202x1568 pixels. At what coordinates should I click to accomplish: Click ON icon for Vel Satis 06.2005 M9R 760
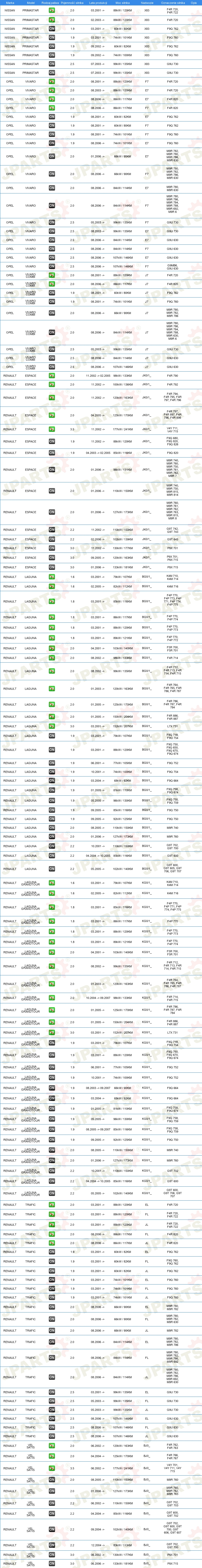52,1480
